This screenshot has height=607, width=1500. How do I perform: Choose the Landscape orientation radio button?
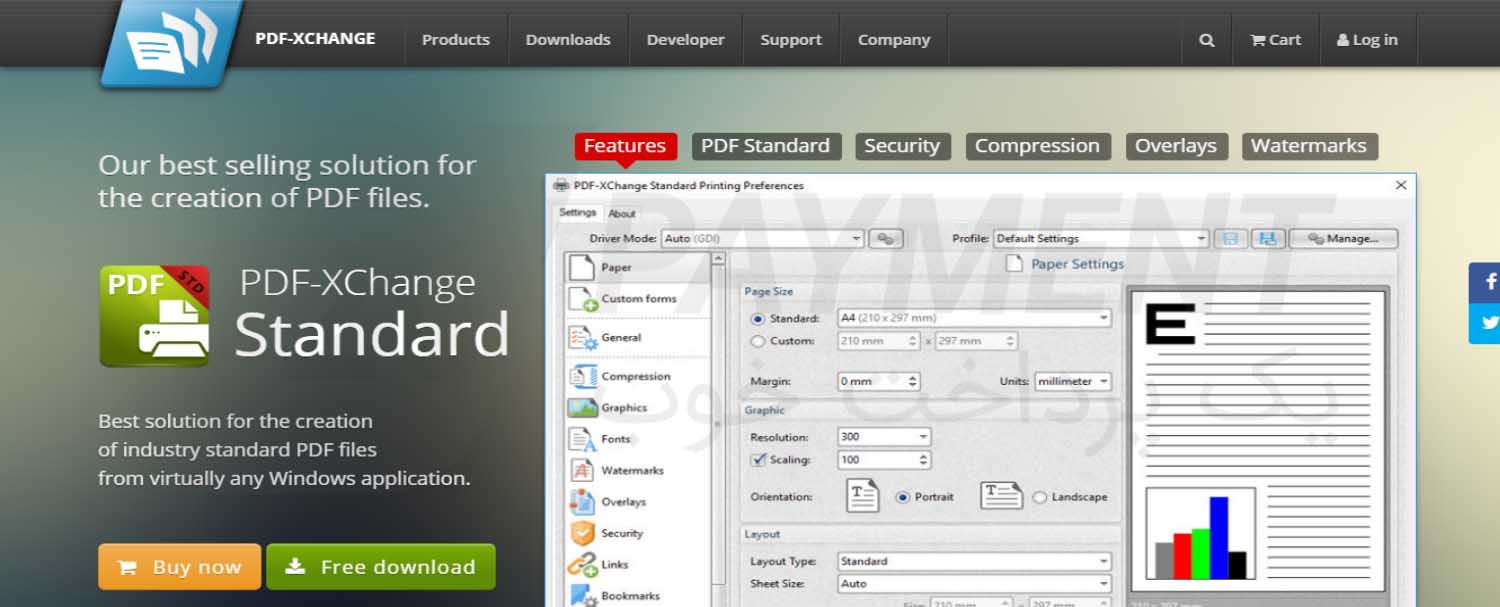click(1039, 497)
